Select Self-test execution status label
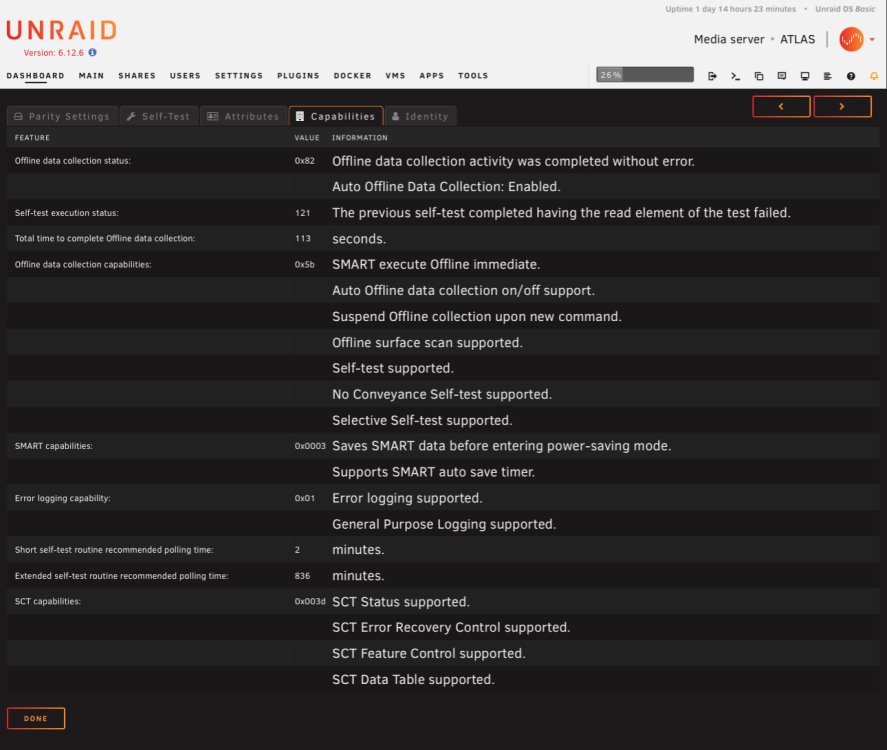 click(x=67, y=213)
